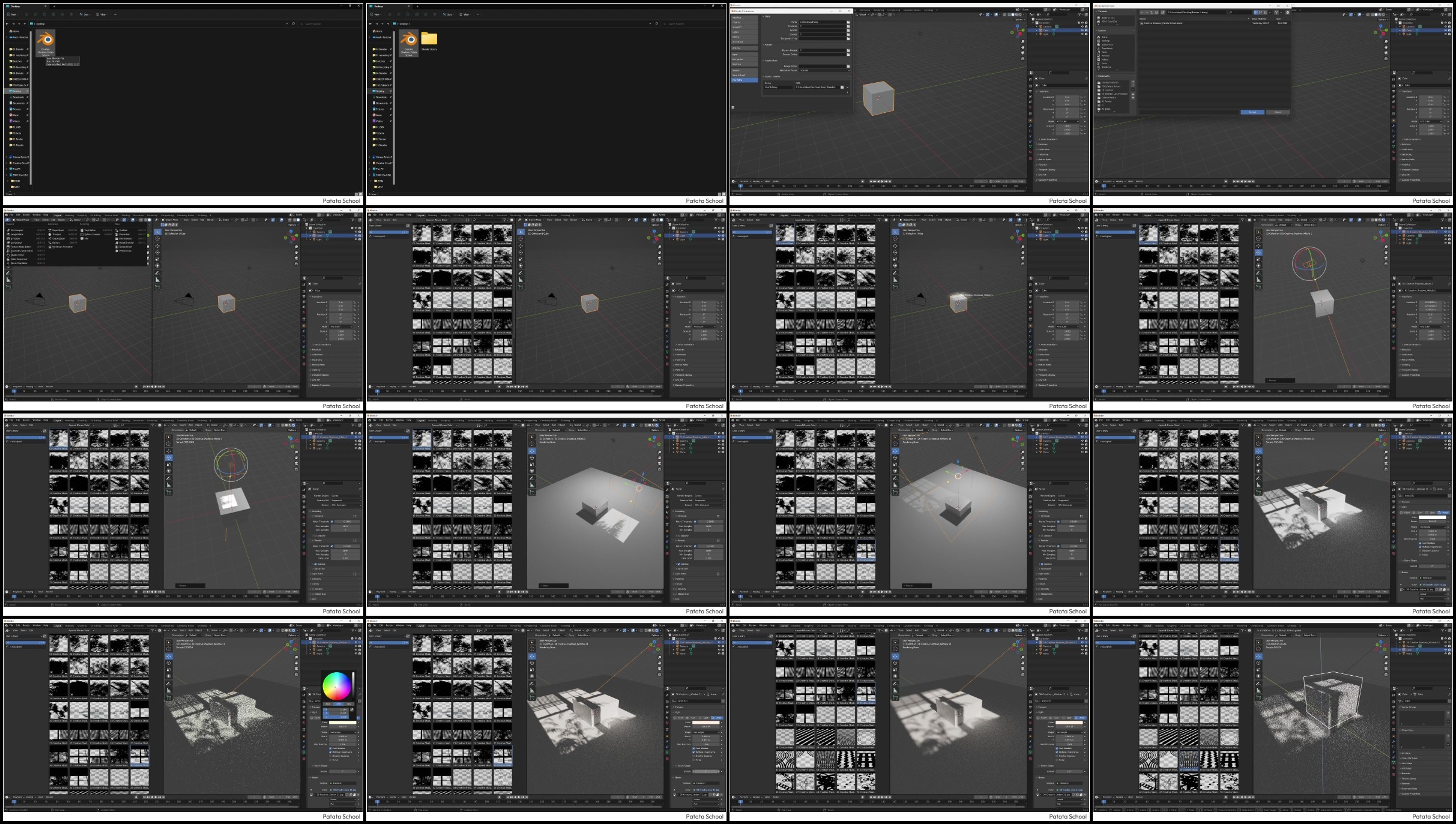Image resolution: width=1456 pixels, height=824 pixels.
Task: Select Measure tool beside the color picker popup viewport
Action: [x=169, y=690]
